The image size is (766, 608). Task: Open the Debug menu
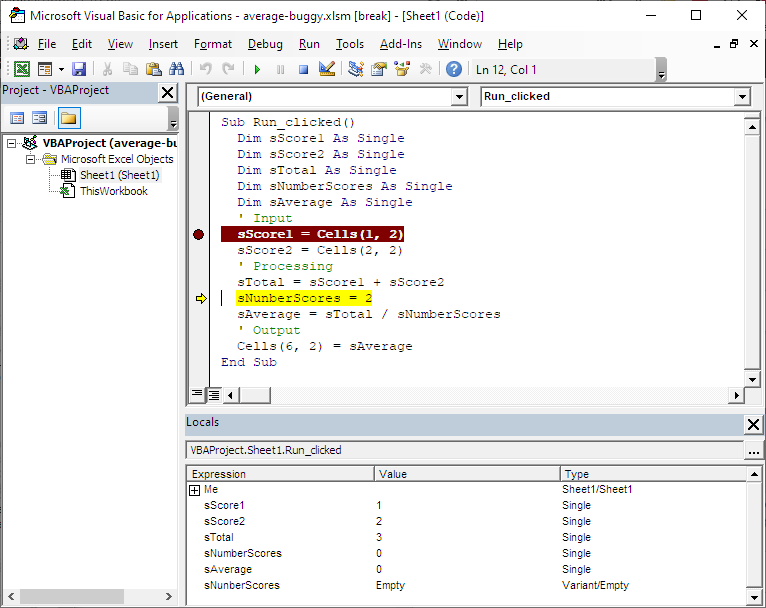265,44
